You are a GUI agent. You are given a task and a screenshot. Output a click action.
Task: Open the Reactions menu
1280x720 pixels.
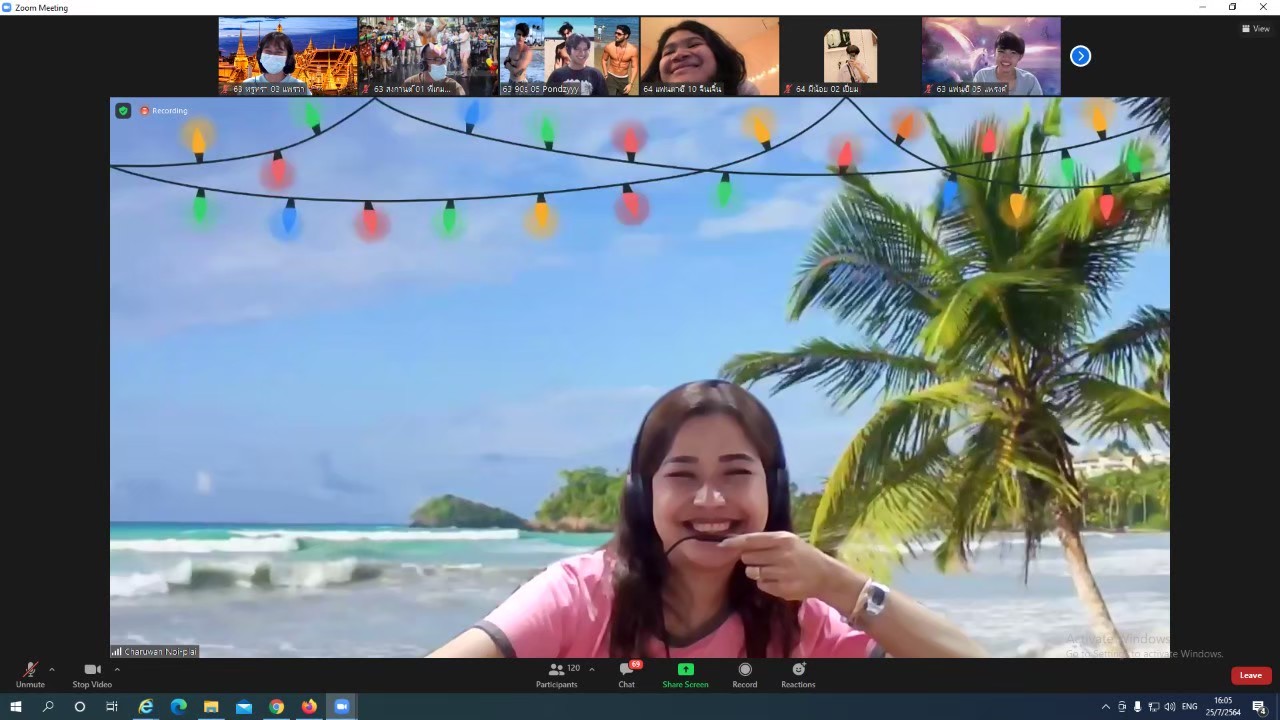pyautogui.click(x=798, y=674)
